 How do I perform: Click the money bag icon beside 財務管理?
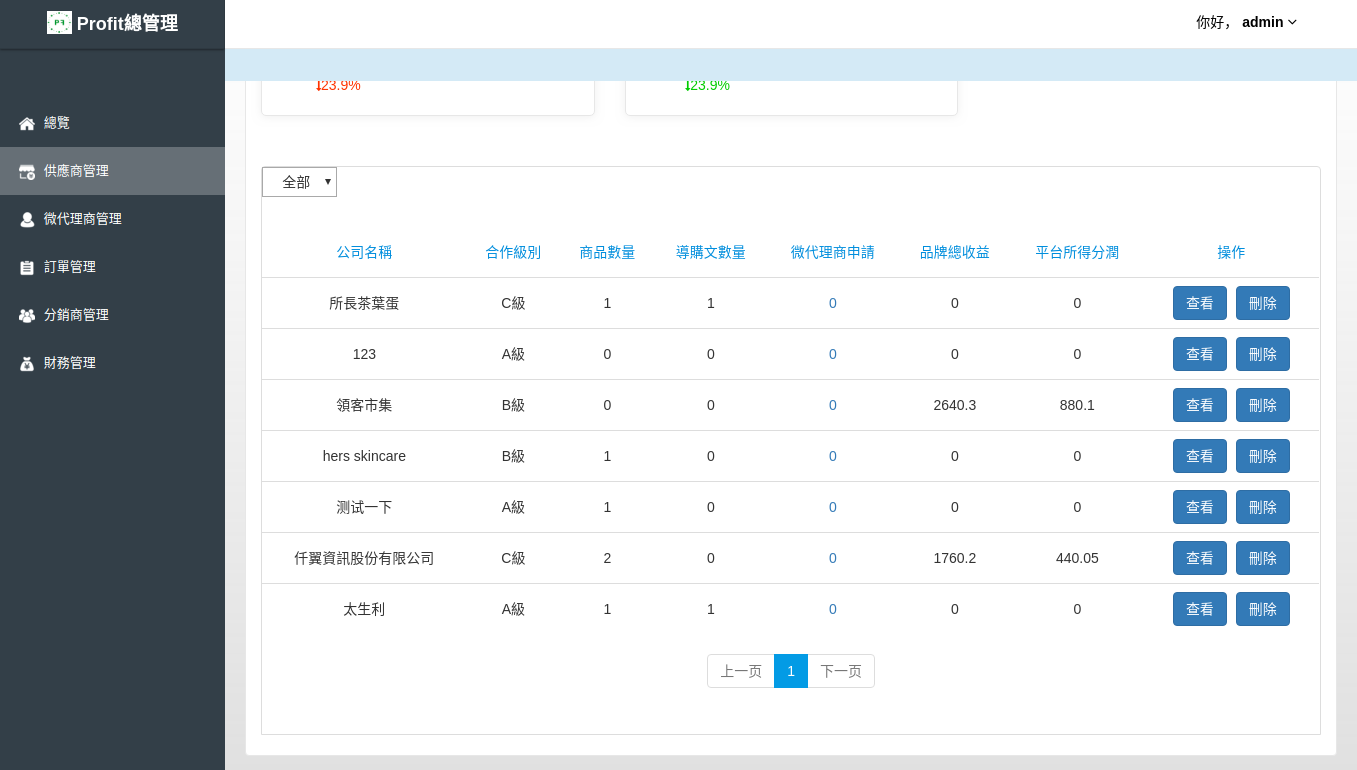pyautogui.click(x=27, y=364)
